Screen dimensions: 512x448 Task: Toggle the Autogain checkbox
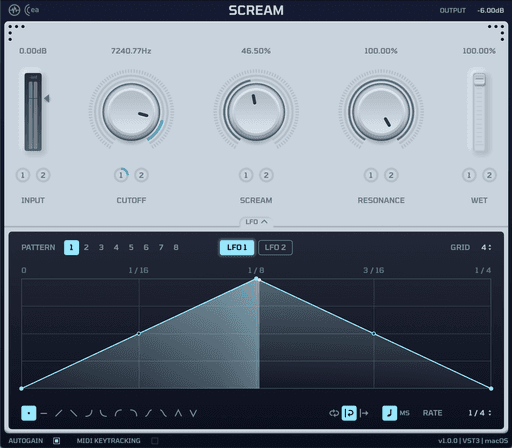point(57,441)
